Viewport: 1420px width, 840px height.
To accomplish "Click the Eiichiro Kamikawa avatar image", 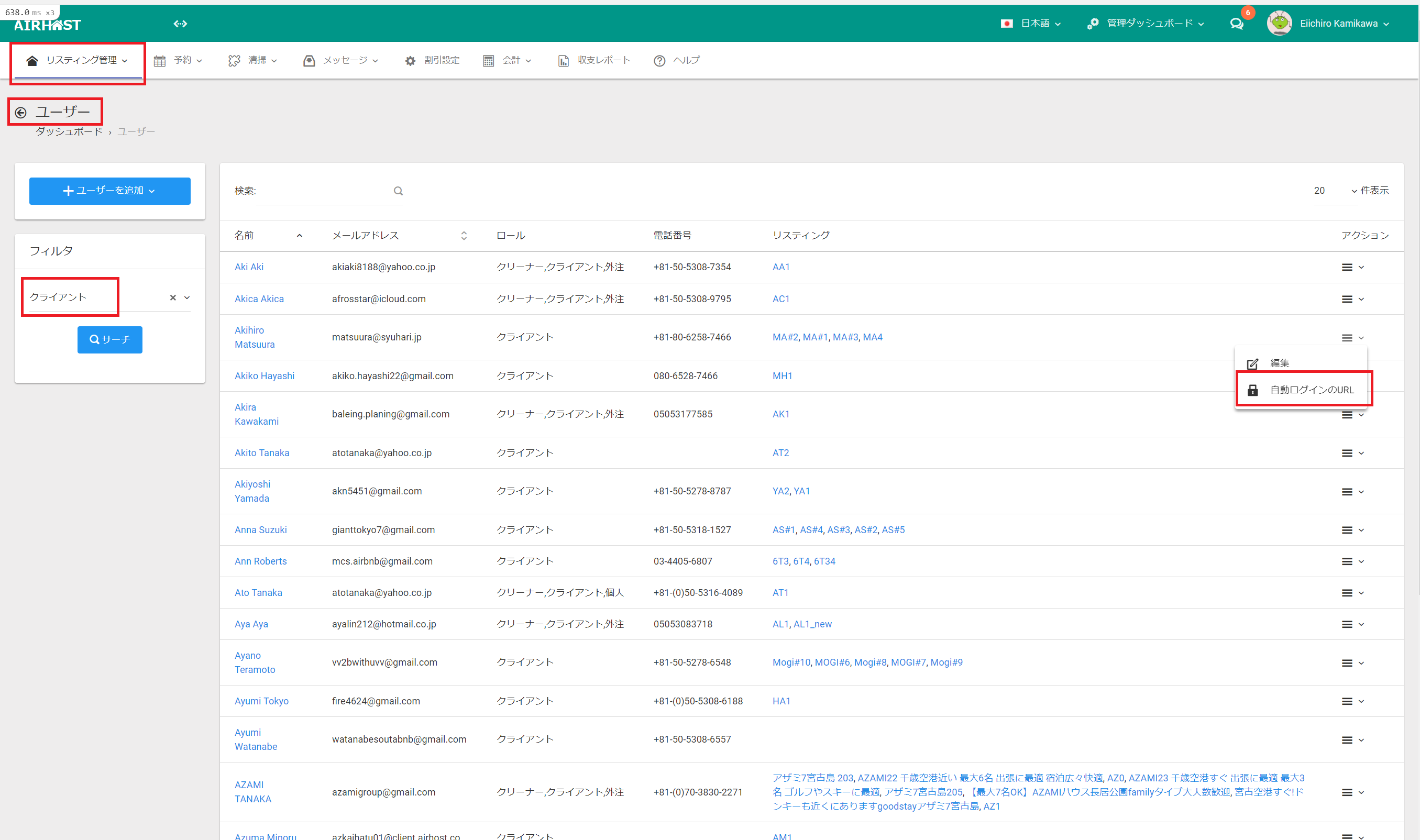I will tap(1279, 24).
